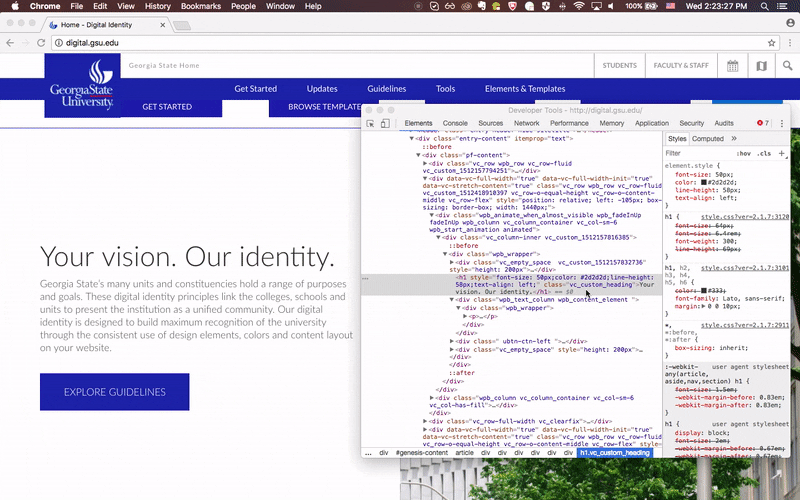This screenshot has width=800, height=500.
Task: Select h1.vc_custom_heading in DevTools breadcrumb
Action: point(615,453)
